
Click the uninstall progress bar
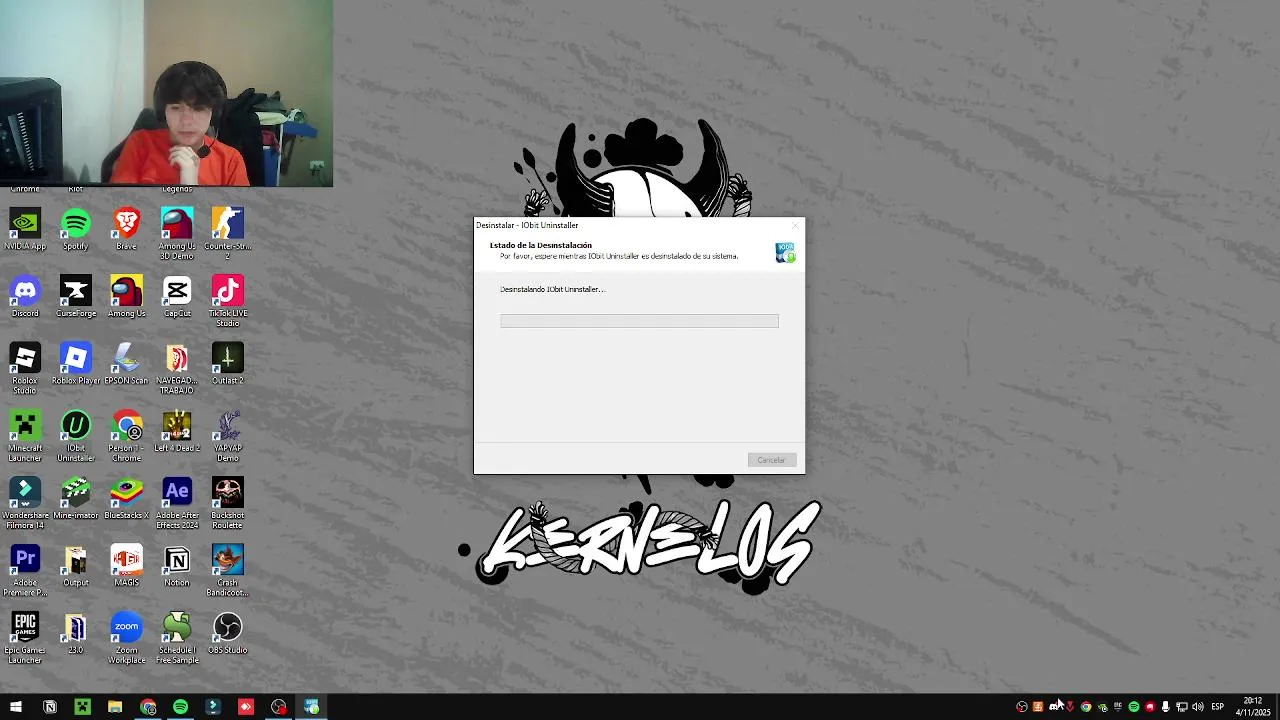pos(639,321)
